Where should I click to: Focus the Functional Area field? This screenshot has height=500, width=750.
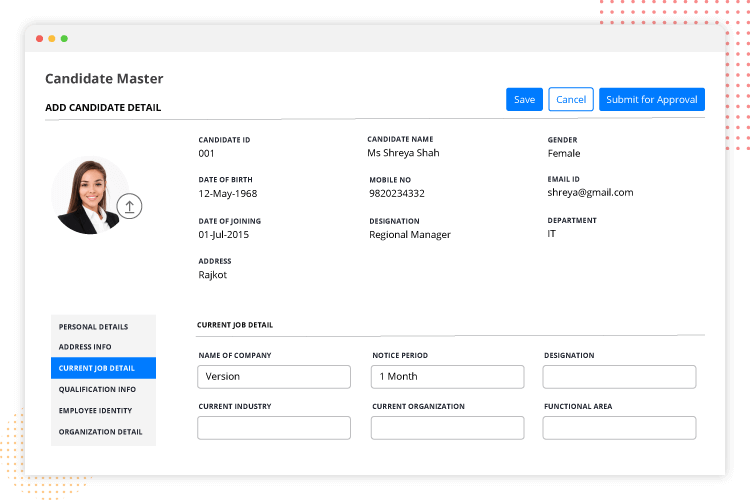[619, 428]
